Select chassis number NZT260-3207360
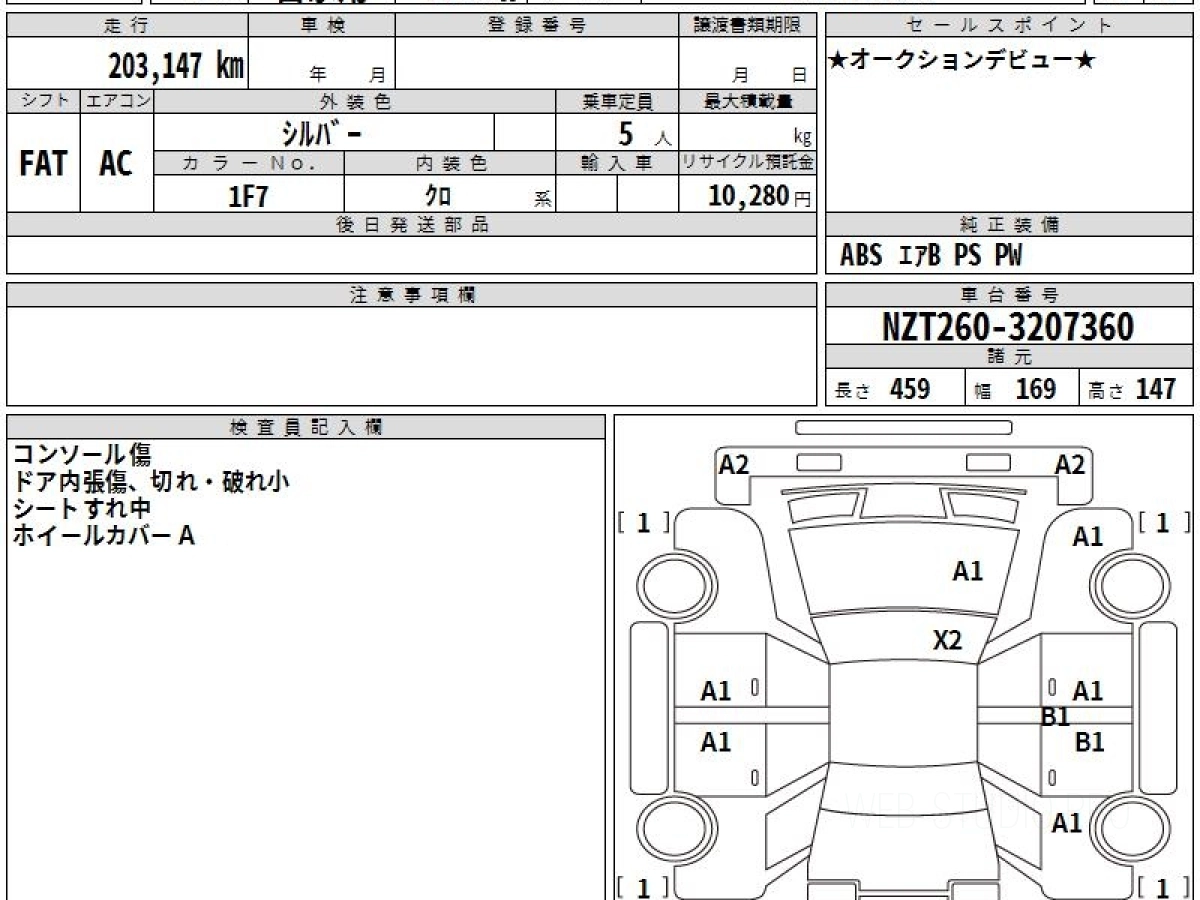Viewport: 1200px width, 900px height. tap(1008, 326)
